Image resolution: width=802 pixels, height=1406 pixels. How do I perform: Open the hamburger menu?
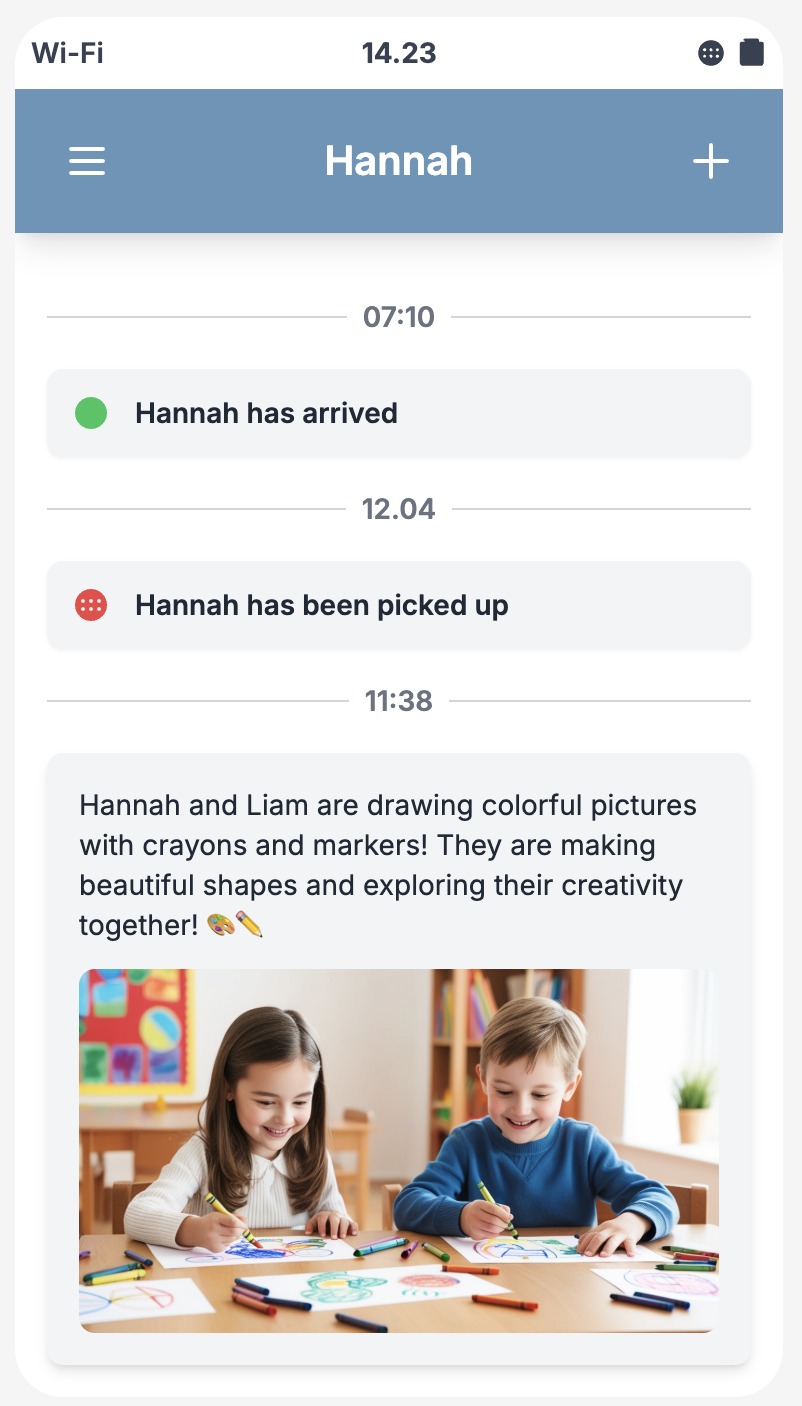pos(87,161)
